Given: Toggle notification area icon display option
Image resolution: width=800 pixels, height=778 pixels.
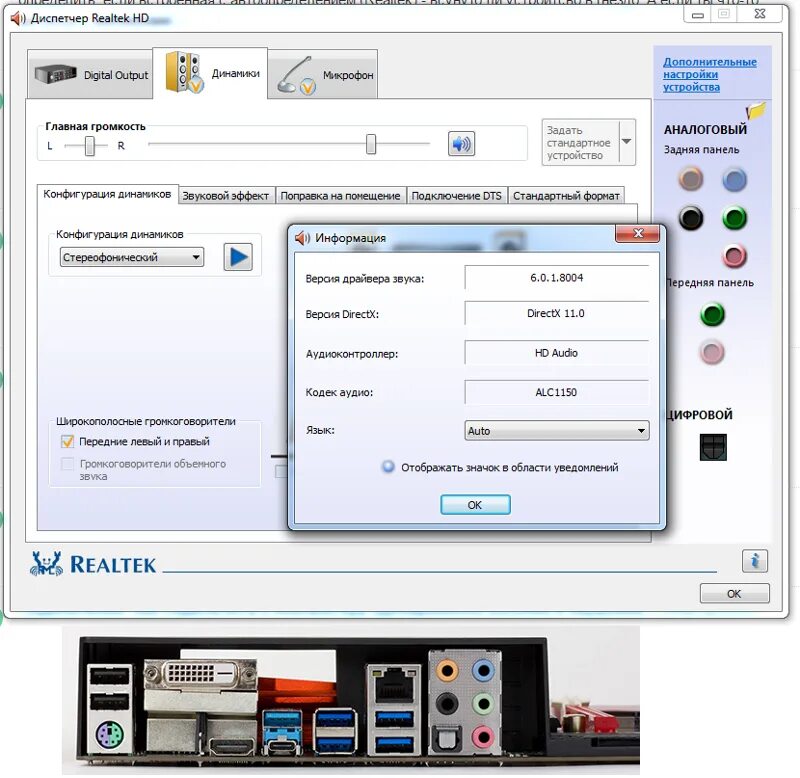Looking at the screenshot, I should [388, 467].
